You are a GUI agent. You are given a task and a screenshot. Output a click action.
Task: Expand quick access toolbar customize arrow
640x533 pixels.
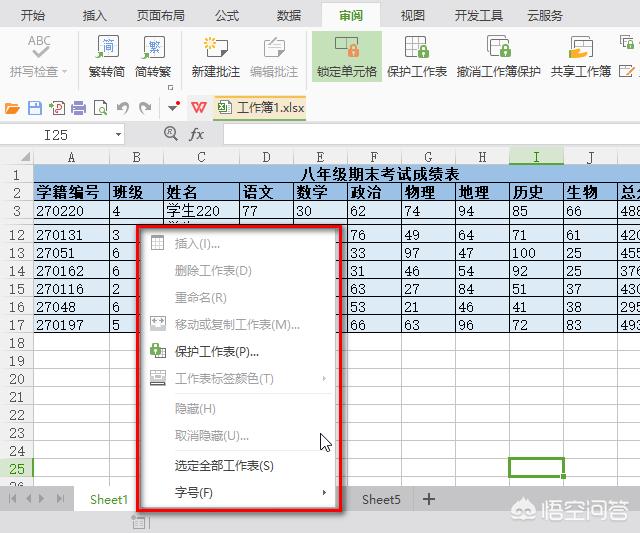pos(174,107)
